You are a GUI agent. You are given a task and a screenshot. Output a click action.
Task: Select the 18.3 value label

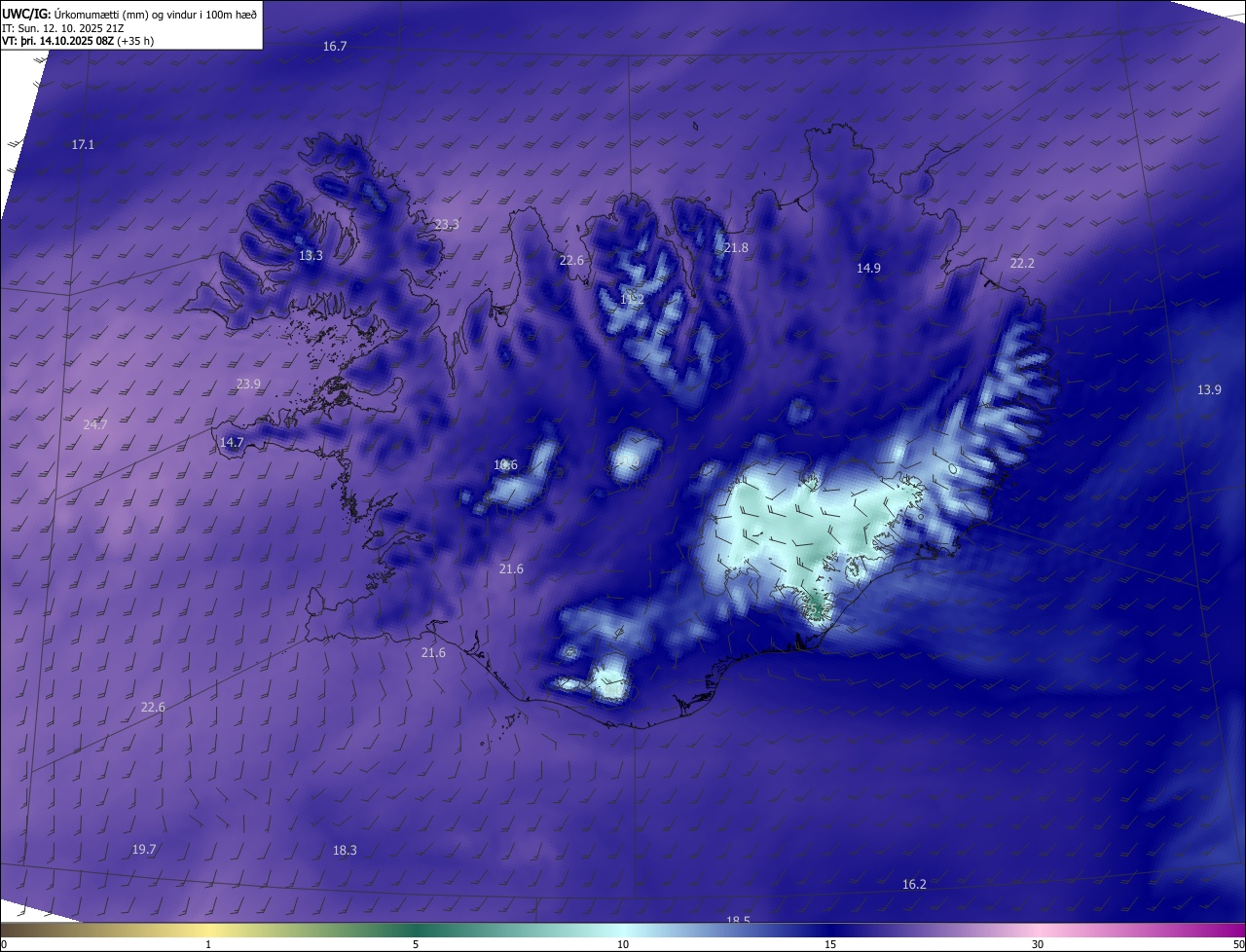(345, 851)
